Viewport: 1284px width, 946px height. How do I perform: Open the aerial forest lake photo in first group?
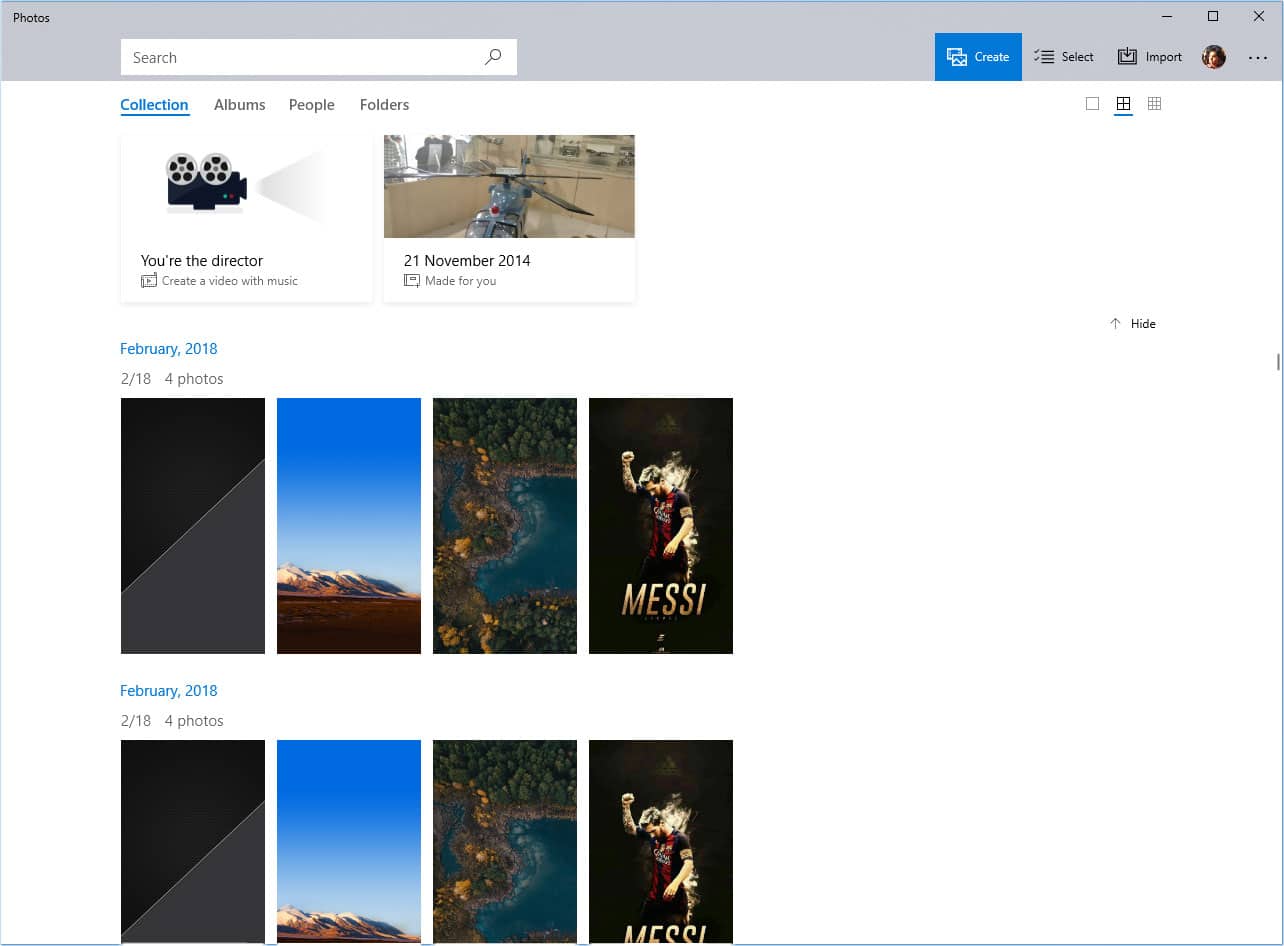click(x=505, y=526)
